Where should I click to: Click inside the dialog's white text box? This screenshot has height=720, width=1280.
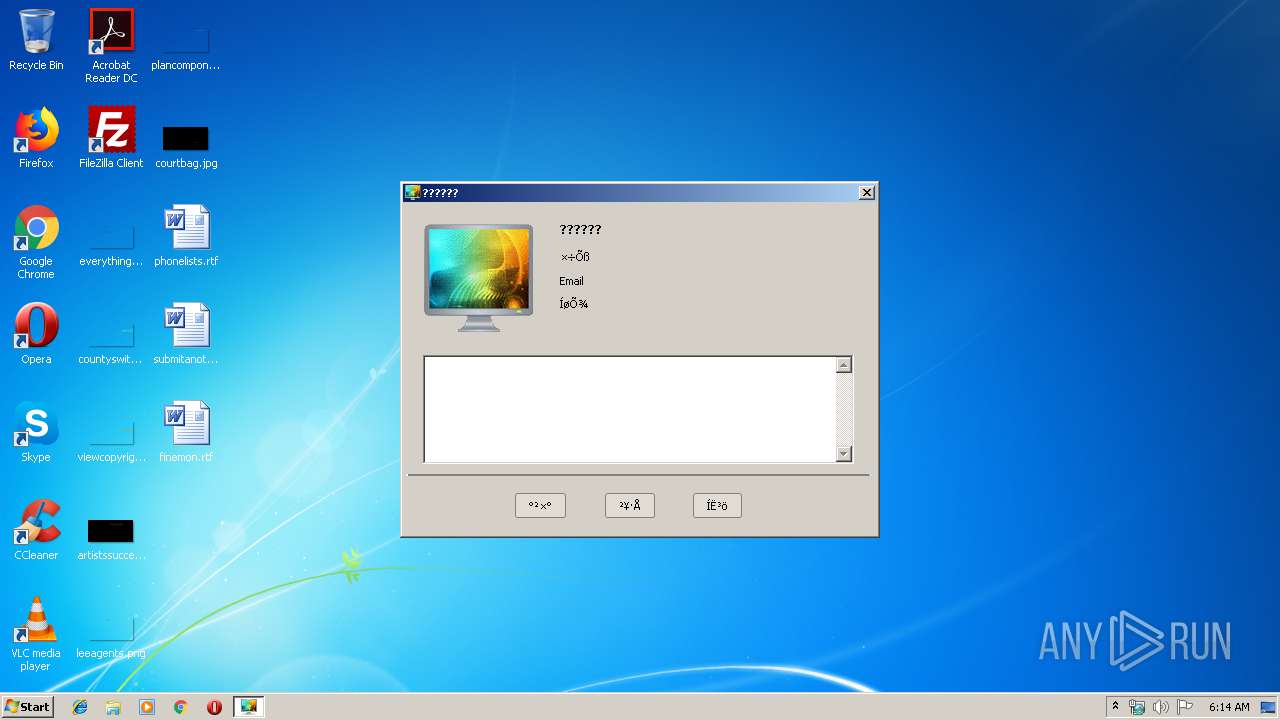point(630,409)
